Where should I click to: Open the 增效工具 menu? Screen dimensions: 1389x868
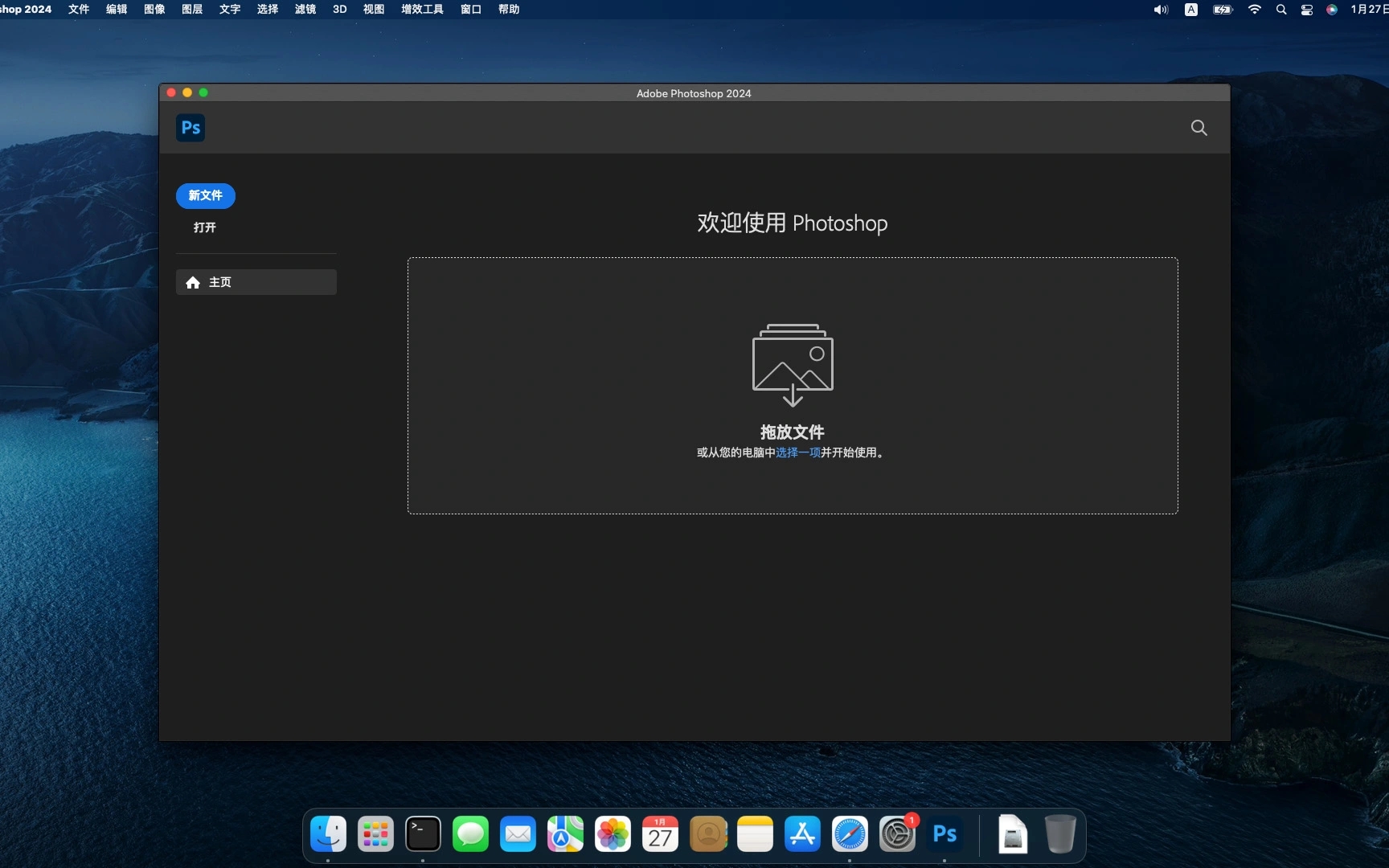coord(422,10)
